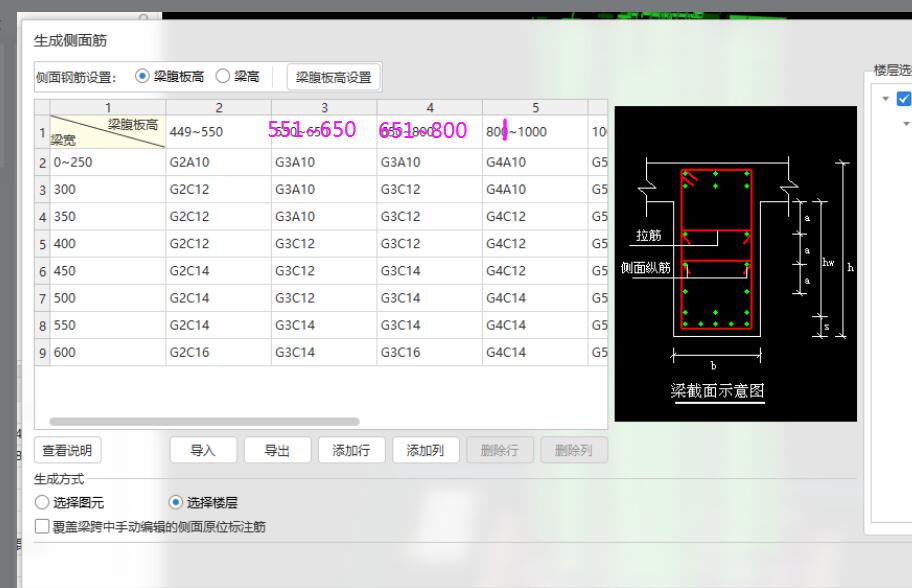Click cell G4C14 in row 550
This screenshot has width=912, height=588.
point(535,325)
